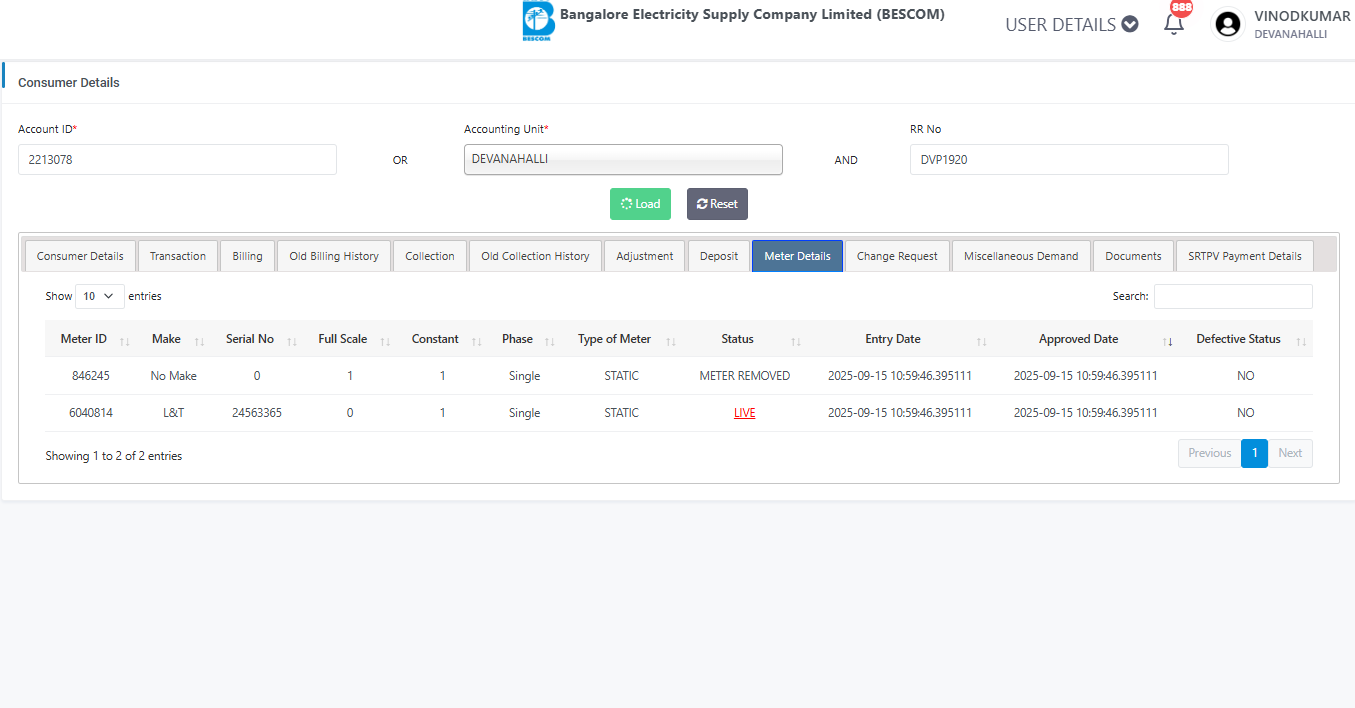Click the Account ID input field
The image size is (1355, 708).
pyautogui.click(x=177, y=160)
